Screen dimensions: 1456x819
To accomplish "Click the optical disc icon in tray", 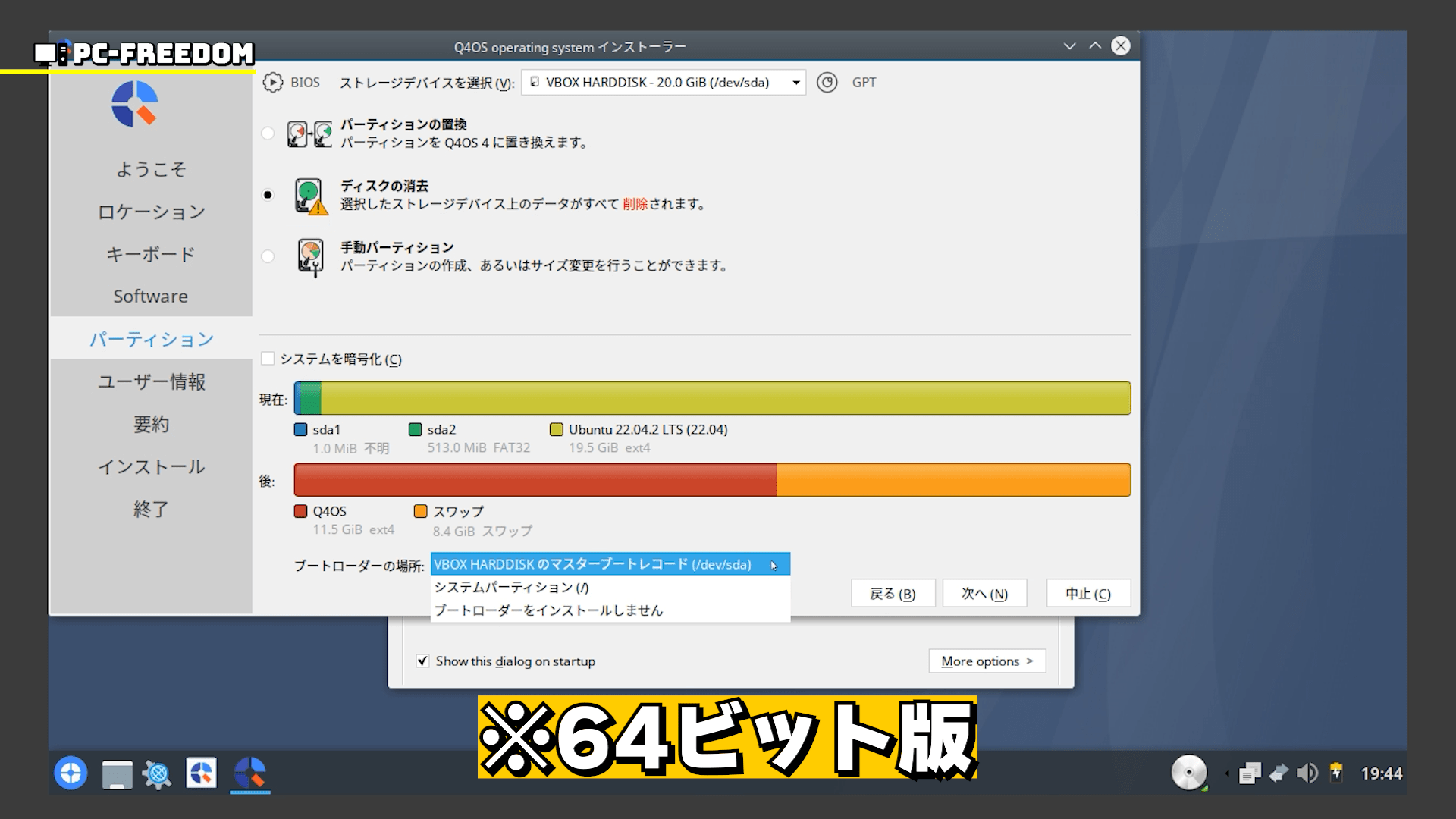I will 1188,773.
